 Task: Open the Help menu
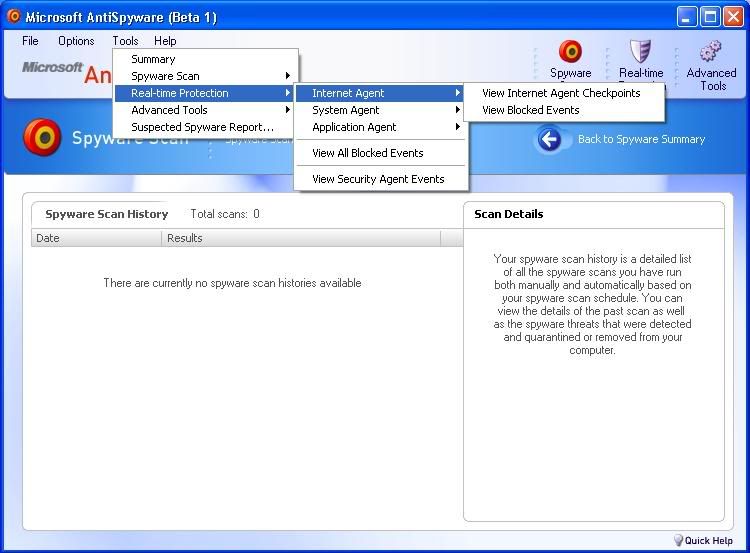click(165, 41)
